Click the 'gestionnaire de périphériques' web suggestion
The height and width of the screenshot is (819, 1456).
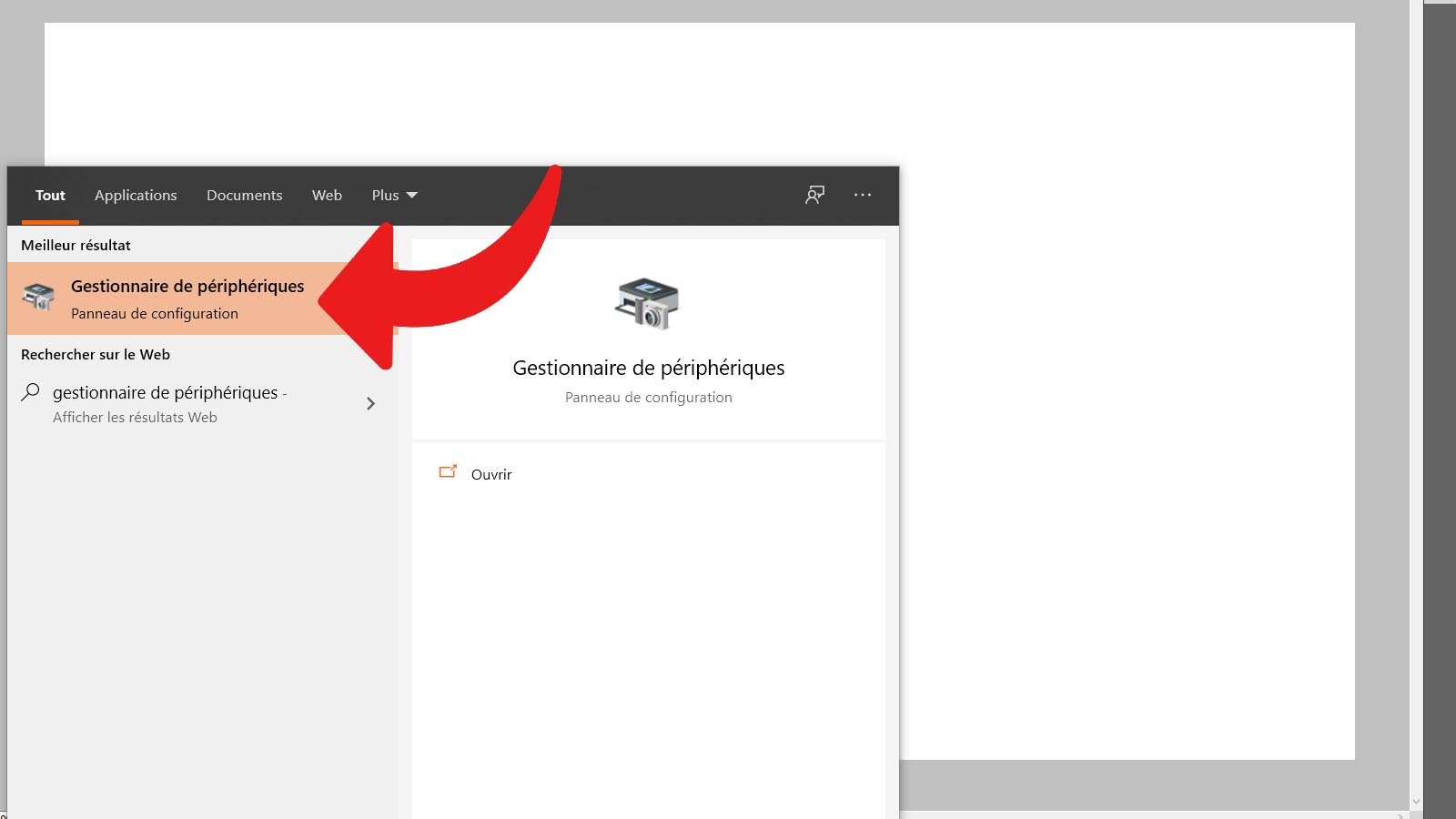coord(169,392)
